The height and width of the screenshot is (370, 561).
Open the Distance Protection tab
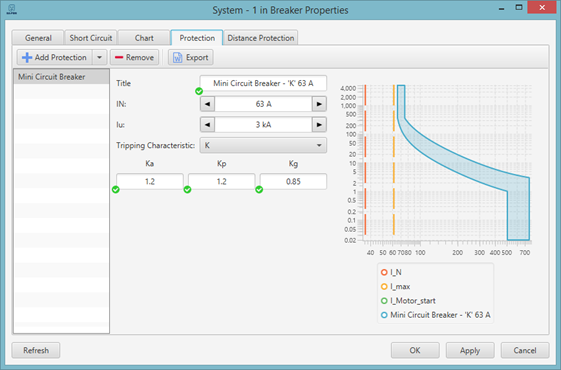point(260,38)
